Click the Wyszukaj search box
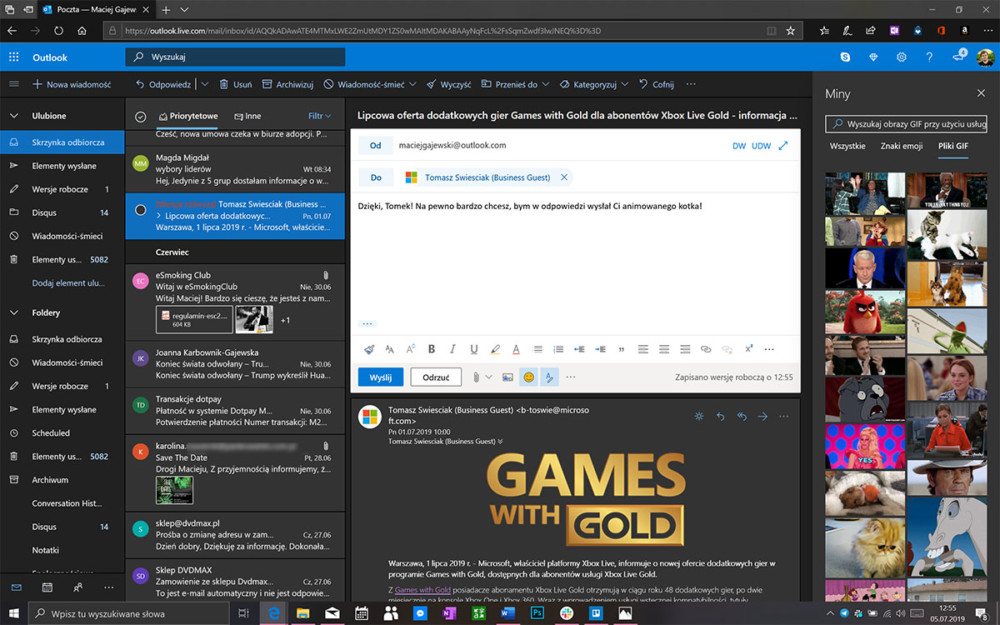The width and height of the screenshot is (1000, 625). click(x=235, y=57)
